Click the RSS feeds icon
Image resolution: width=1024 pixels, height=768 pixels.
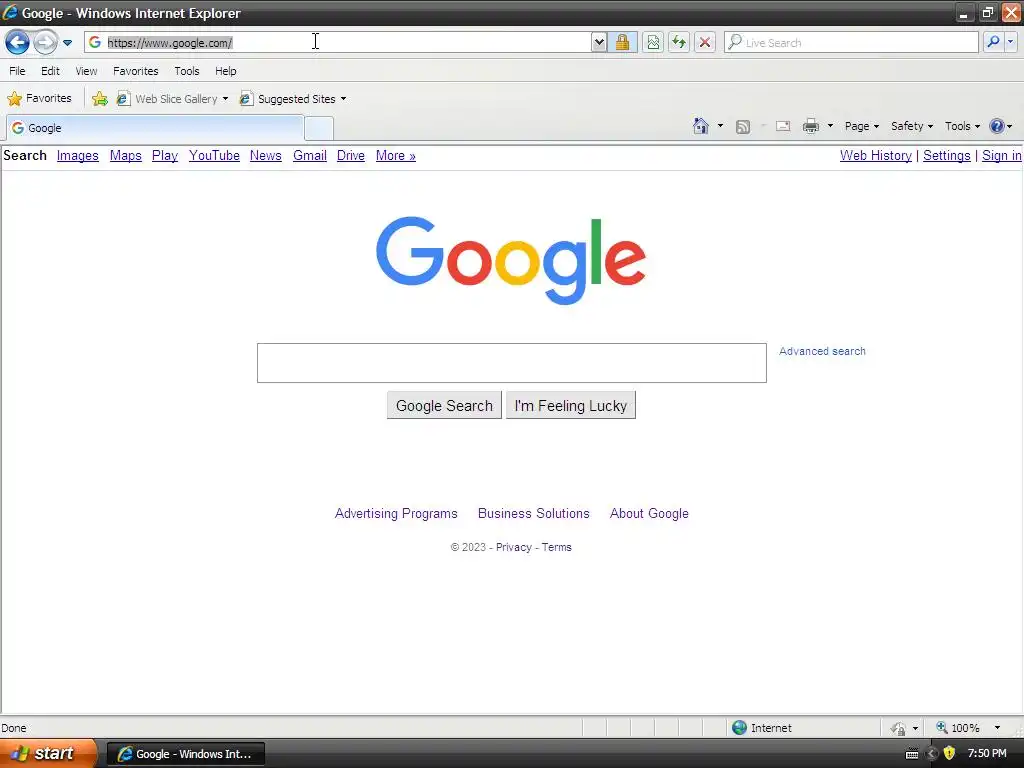pos(743,127)
